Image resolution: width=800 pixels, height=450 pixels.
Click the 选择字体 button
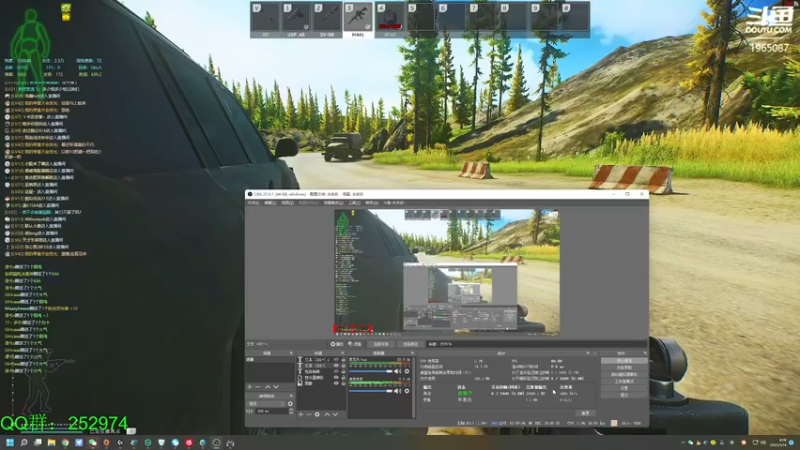[x=381, y=344]
